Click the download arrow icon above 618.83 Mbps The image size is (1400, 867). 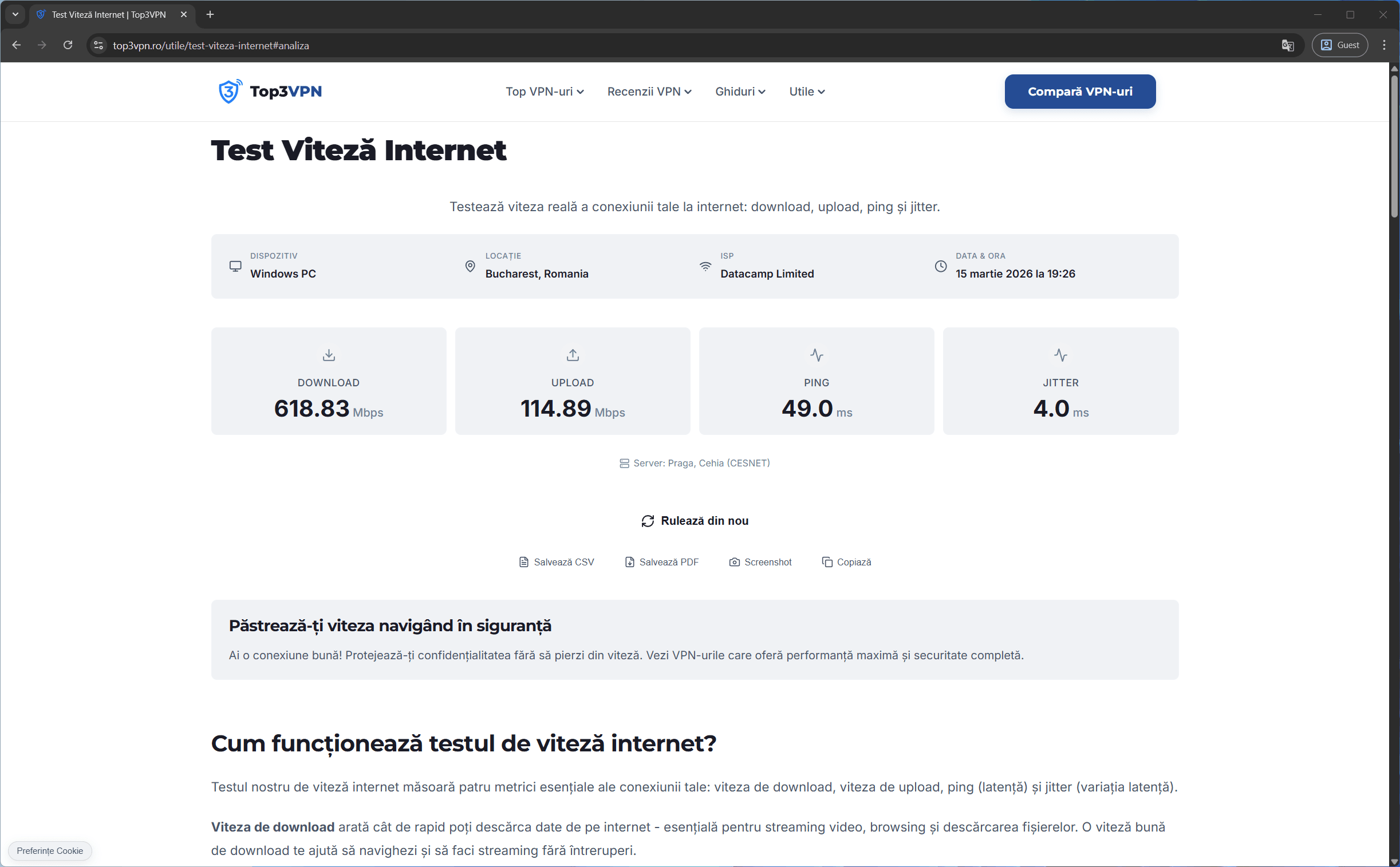coord(328,354)
